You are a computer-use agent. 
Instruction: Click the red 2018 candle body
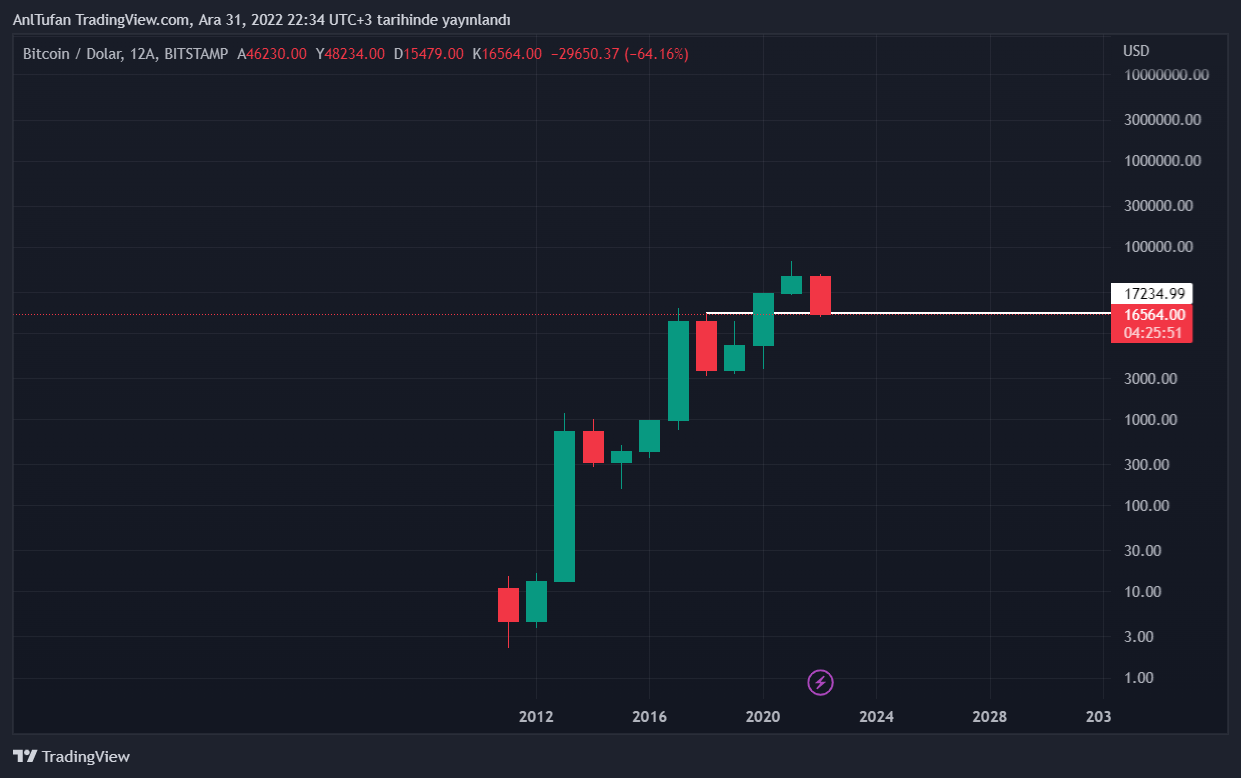point(706,346)
